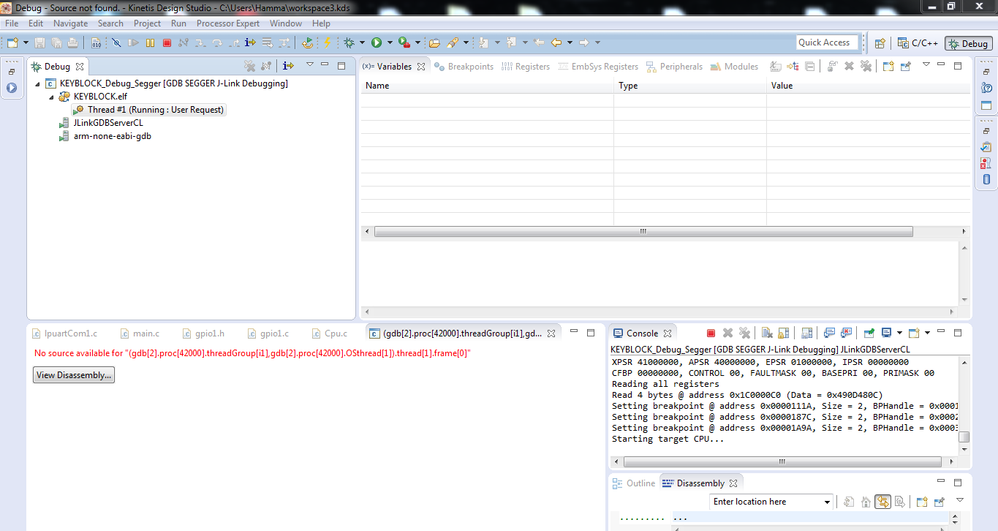The width and height of the screenshot is (998, 531).
Task: Click the restart green arrow icon in toolbar
Action: 307,43
